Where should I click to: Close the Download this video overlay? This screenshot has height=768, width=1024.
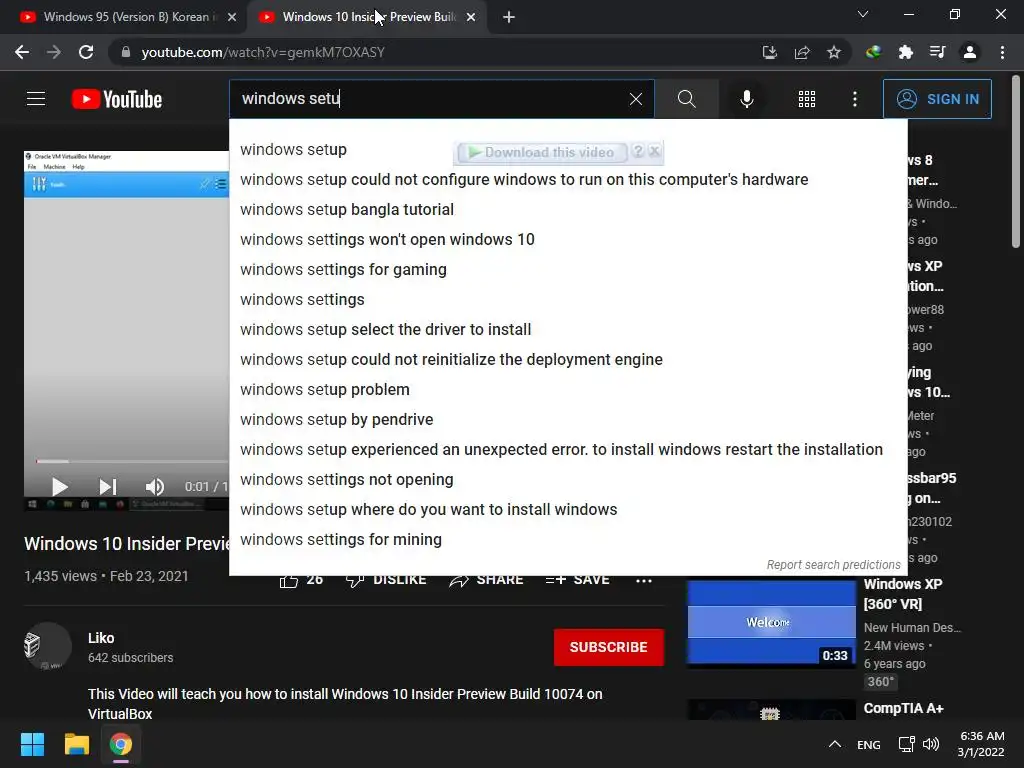click(x=654, y=152)
